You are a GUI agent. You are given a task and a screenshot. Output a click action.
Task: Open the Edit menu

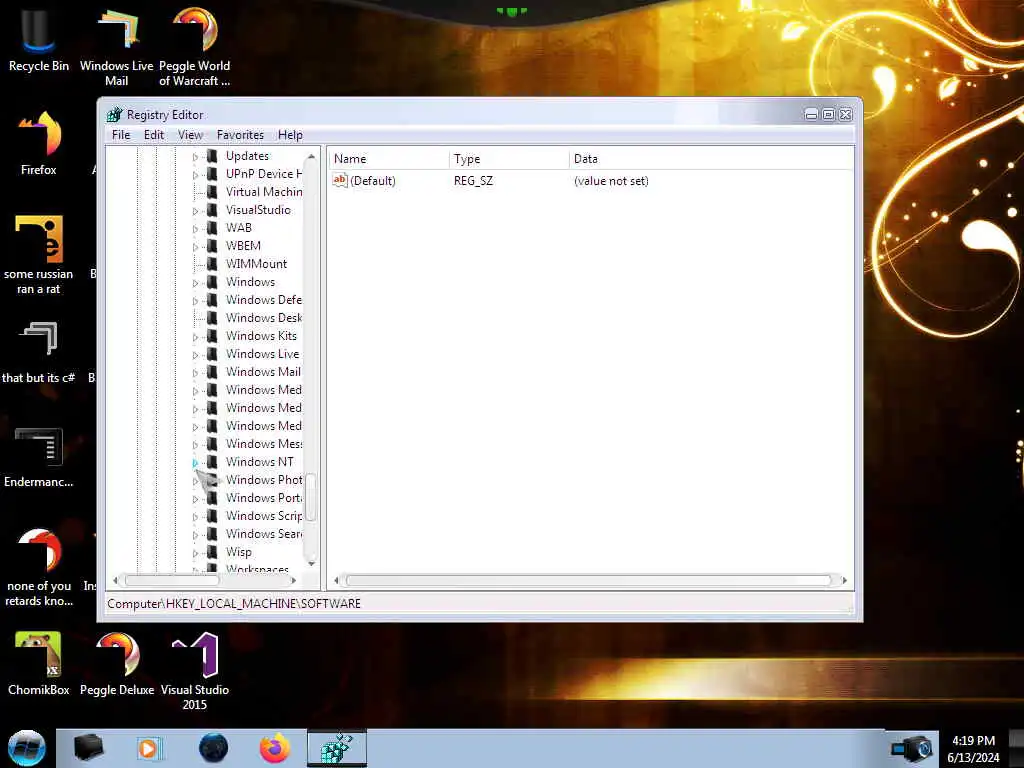[154, 135]
